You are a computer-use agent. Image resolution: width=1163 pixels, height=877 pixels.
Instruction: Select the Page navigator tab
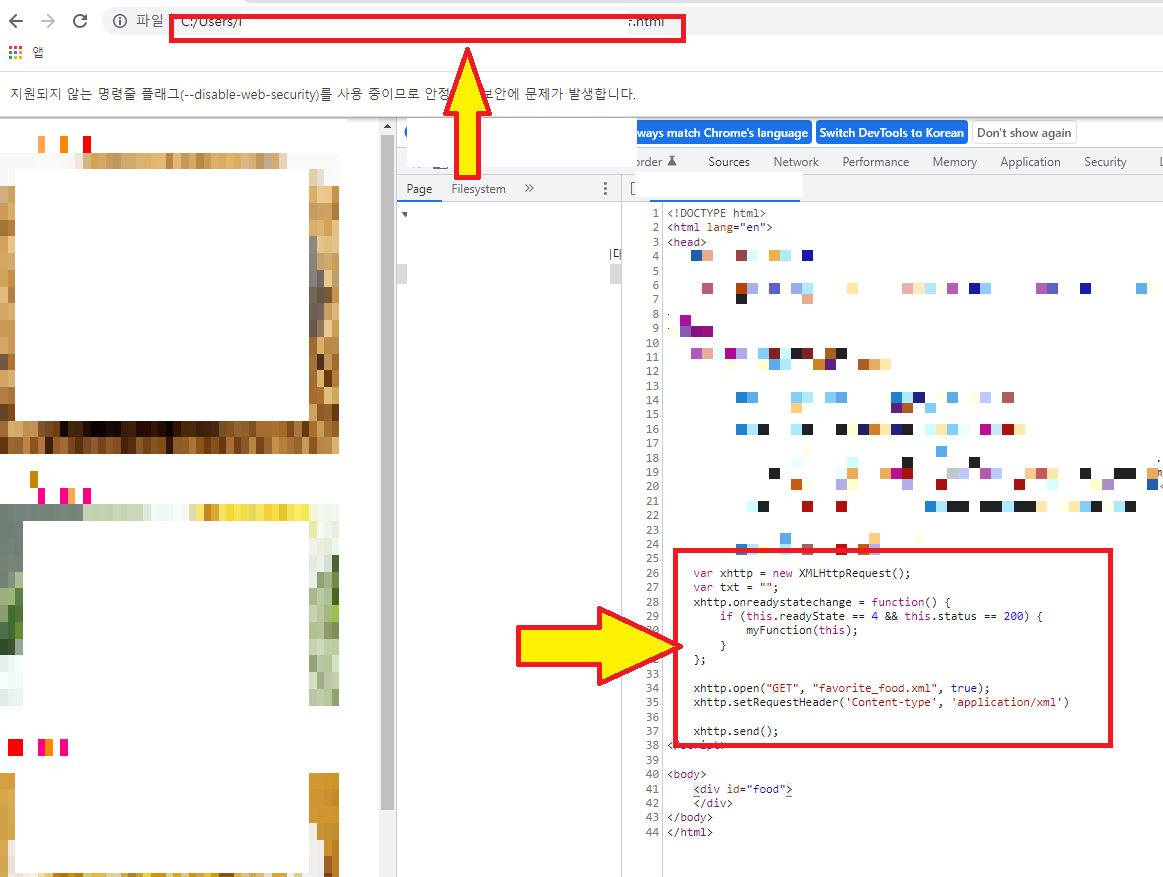(419, 189)
